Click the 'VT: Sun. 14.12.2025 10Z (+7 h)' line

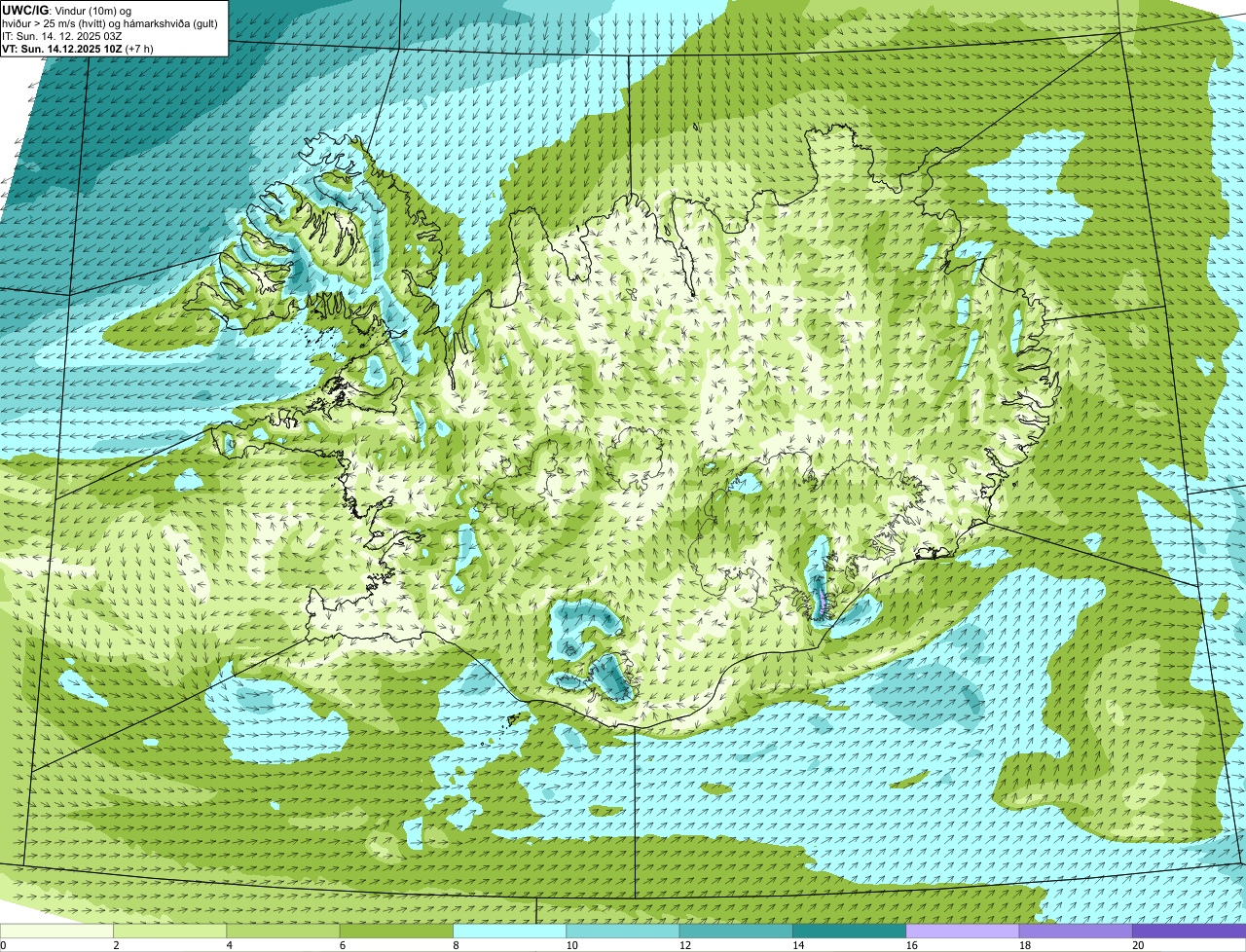coord(78,49)
